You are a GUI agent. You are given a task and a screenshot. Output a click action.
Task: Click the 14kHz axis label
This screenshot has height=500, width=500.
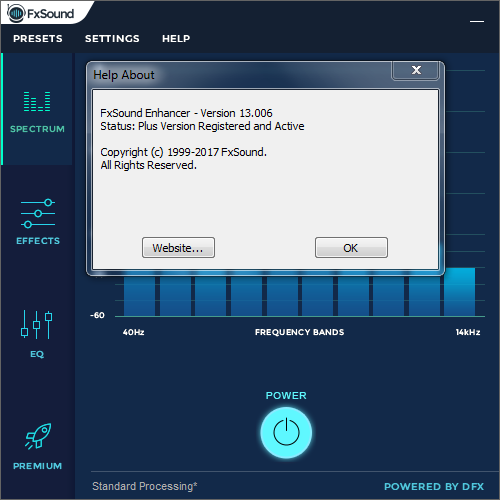[468, 332]
